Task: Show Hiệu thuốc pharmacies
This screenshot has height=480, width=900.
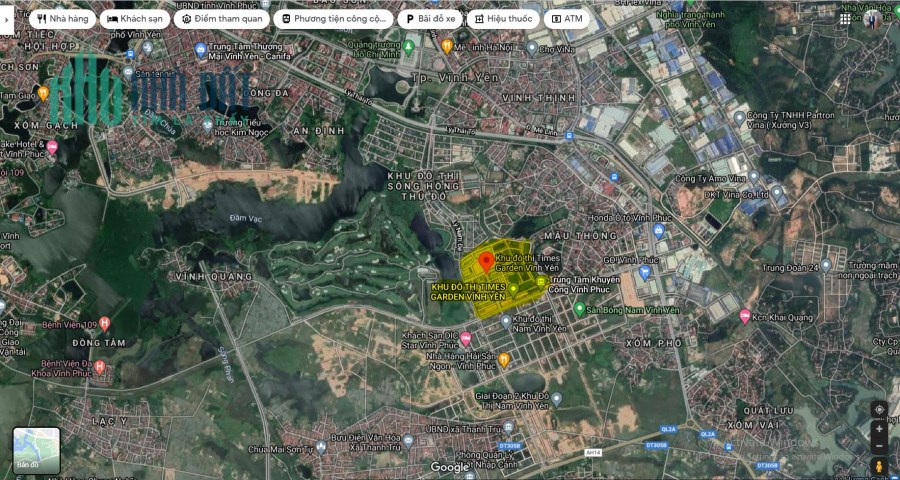Action: [x=503, y=19]
